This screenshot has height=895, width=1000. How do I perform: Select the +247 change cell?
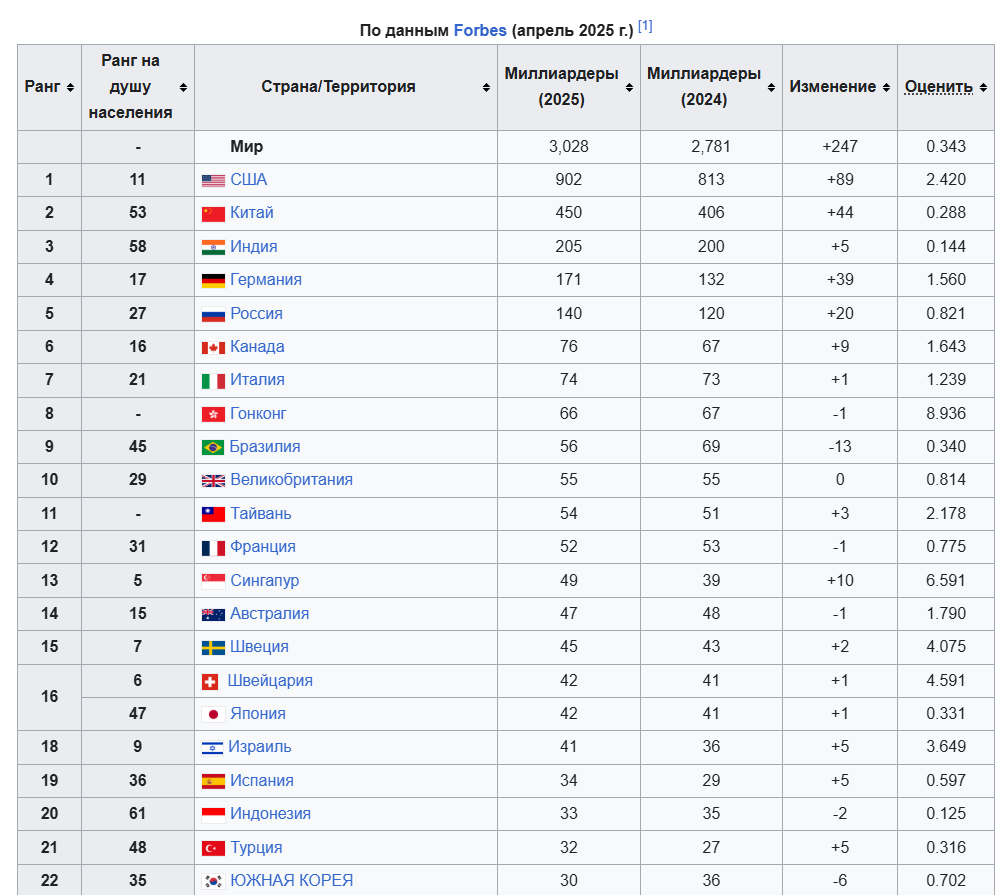click(x=840, y=147)
